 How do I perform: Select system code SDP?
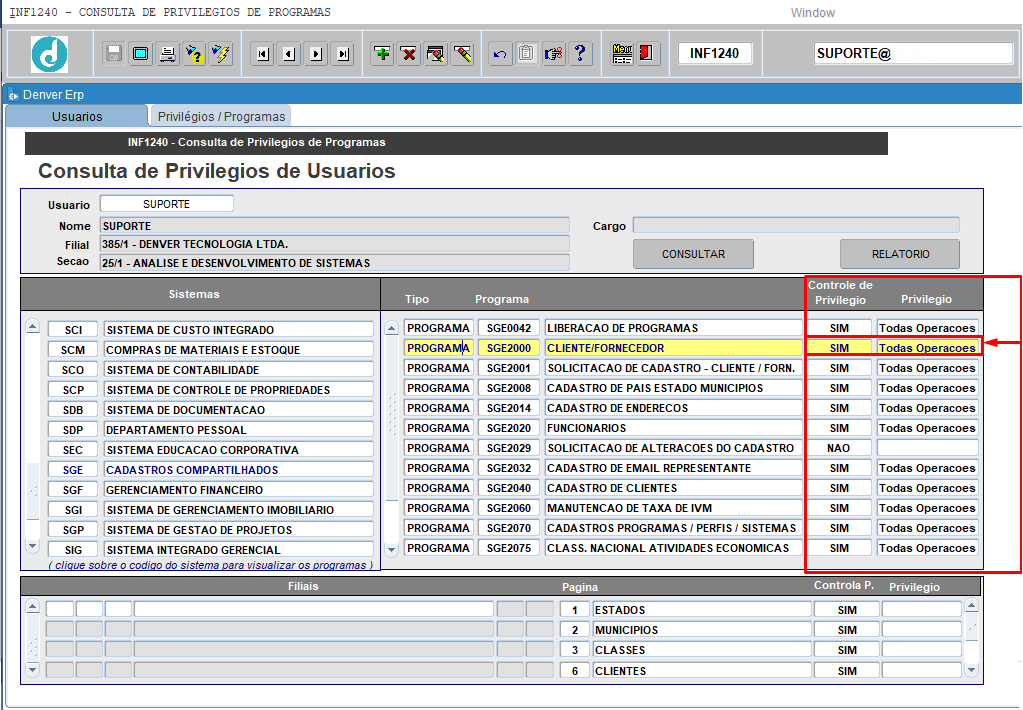pos(73,430)
